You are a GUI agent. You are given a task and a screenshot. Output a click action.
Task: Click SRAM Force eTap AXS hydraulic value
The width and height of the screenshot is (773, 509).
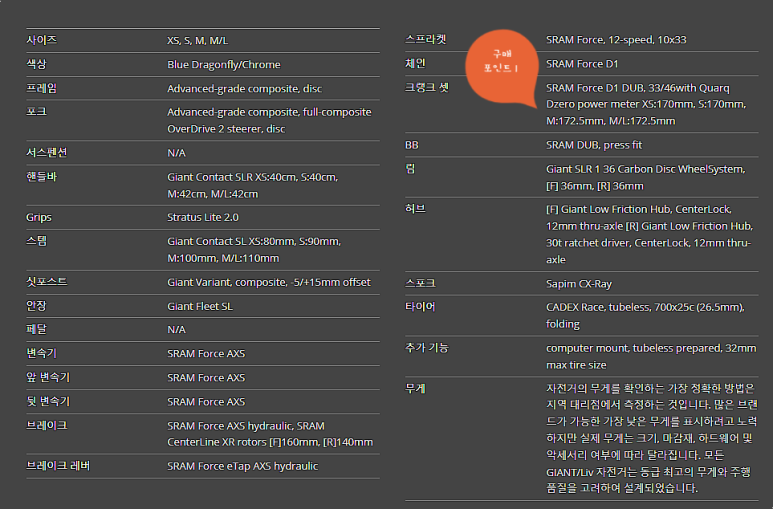[x=243, y=466]
